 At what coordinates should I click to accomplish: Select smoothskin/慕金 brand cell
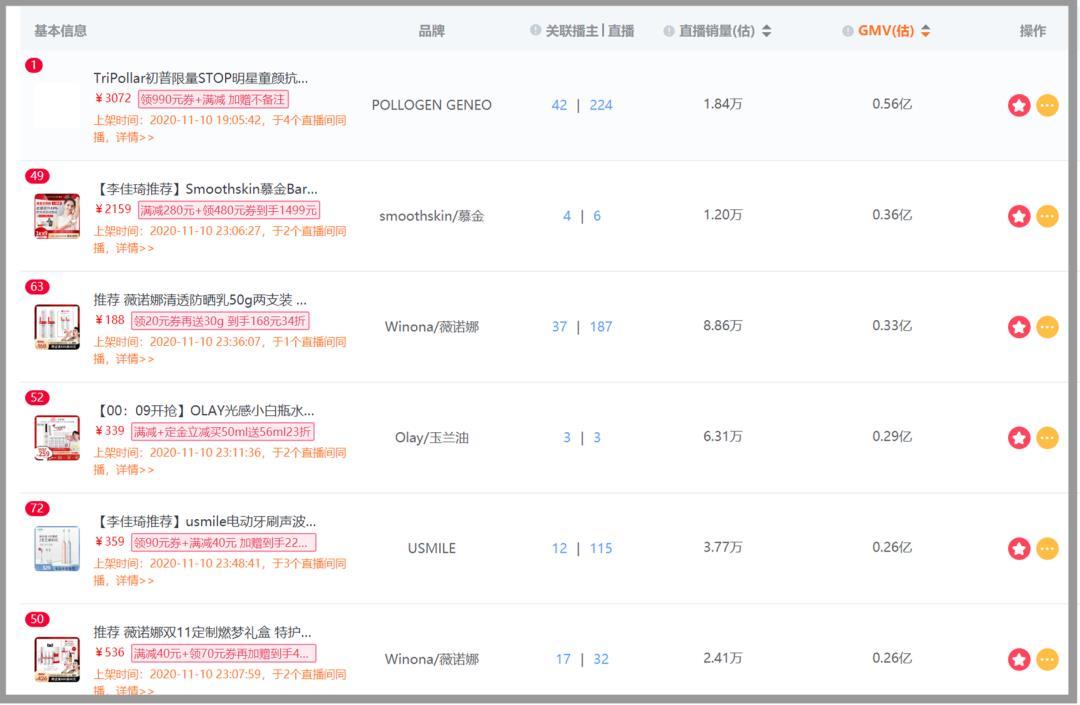pos(432,216)
